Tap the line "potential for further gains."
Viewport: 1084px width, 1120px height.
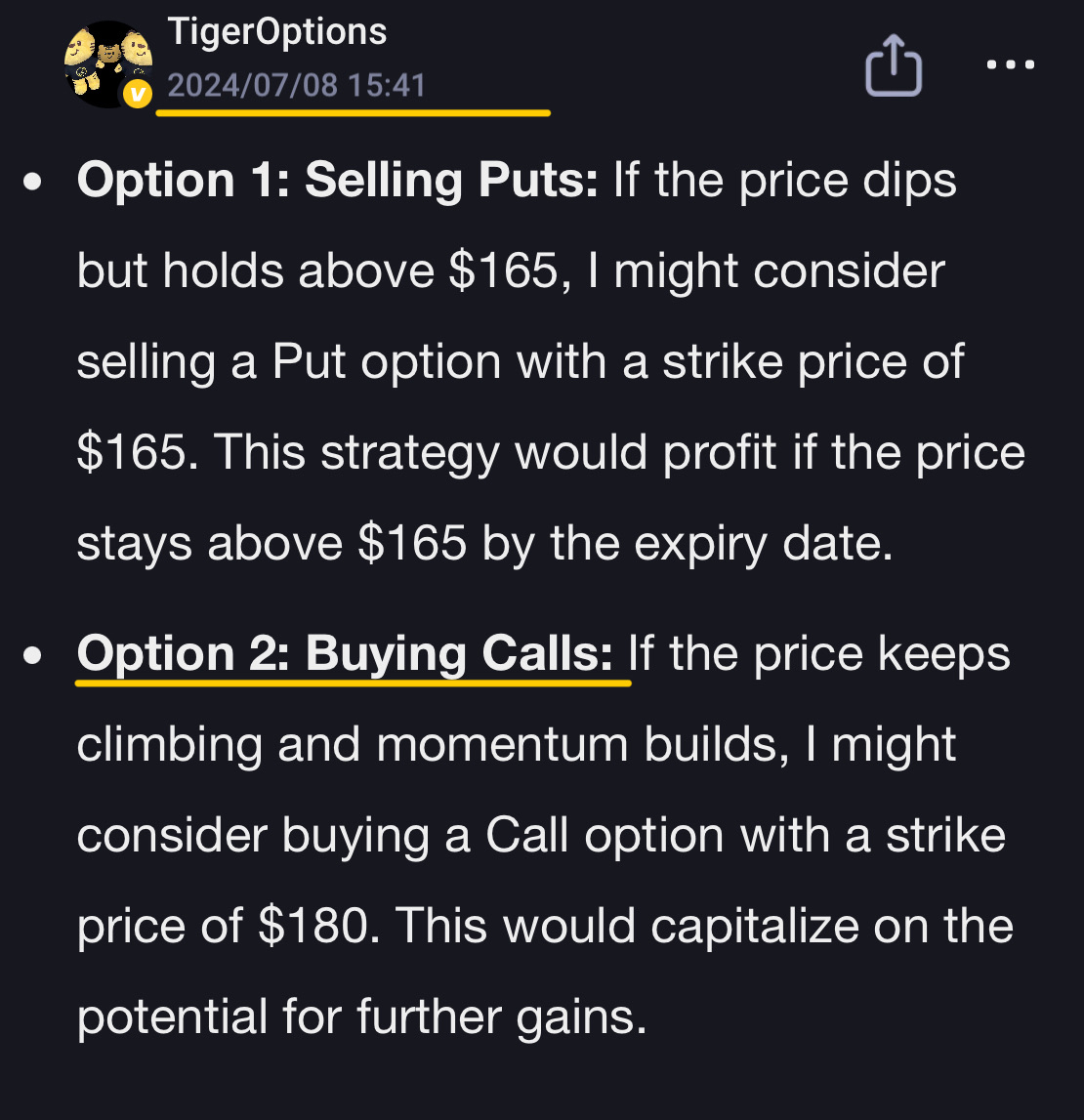[361, 1017]
